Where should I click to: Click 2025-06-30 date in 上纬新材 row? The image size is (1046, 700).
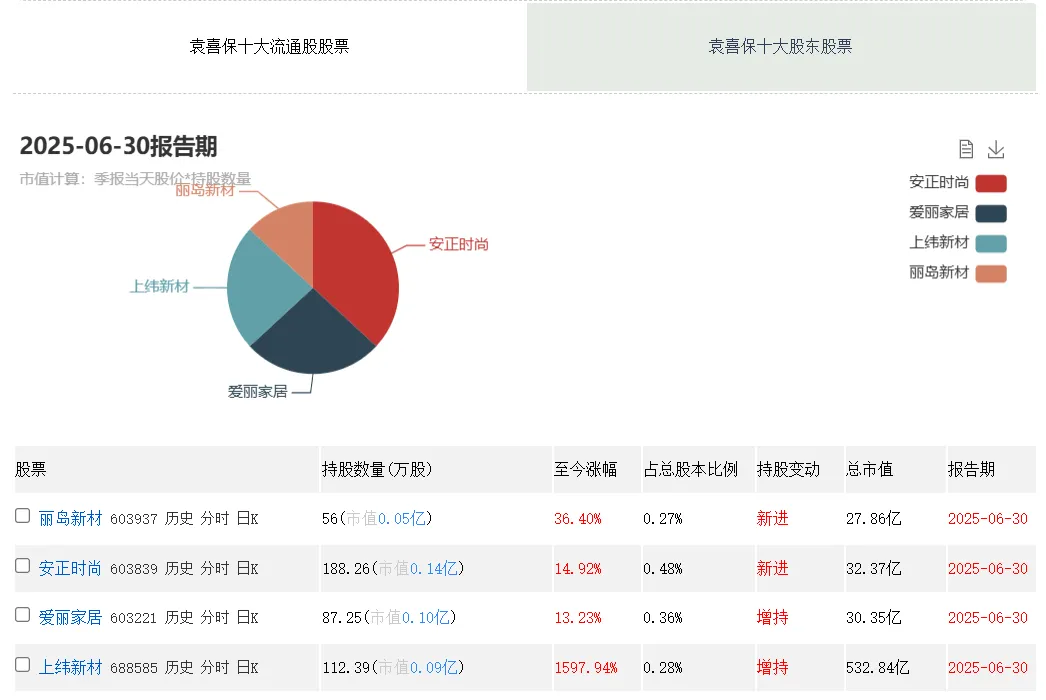[x=987, y=667]
